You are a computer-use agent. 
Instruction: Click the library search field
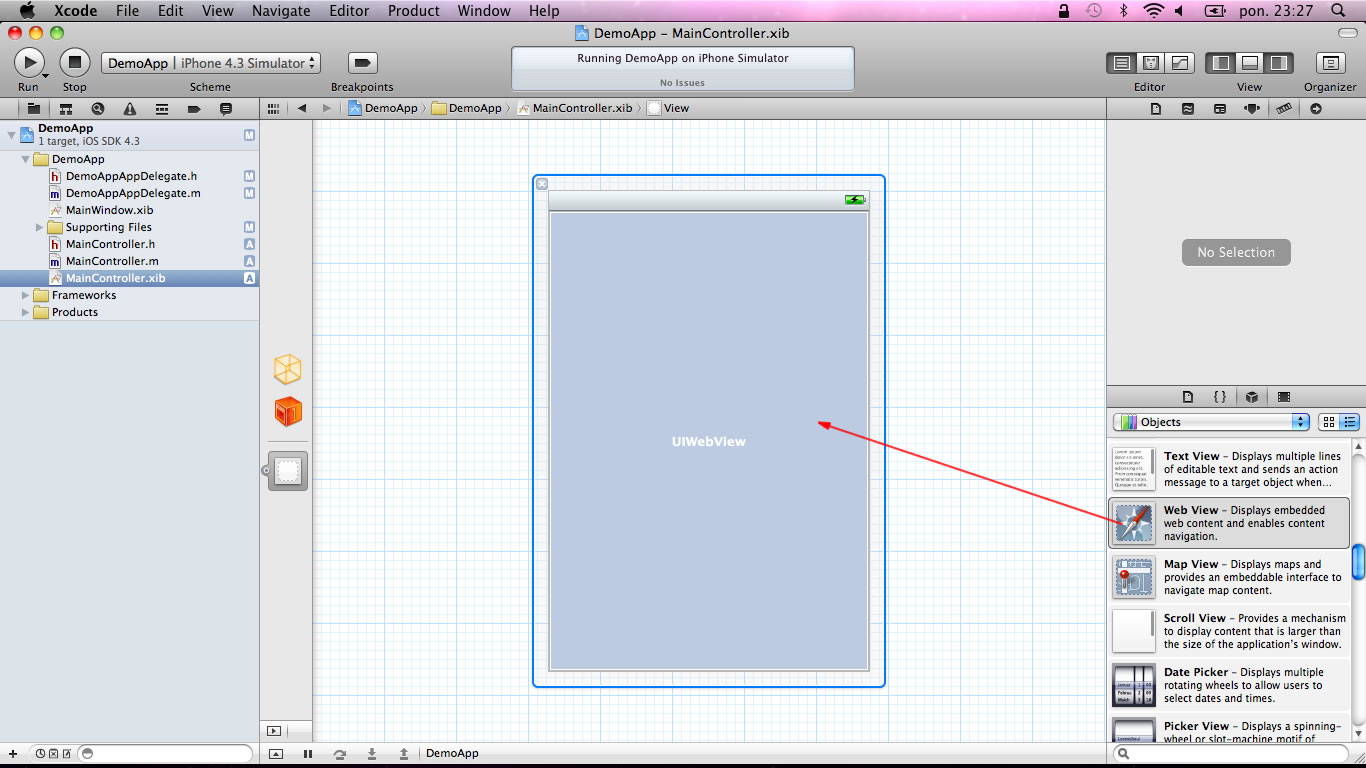1237,753
